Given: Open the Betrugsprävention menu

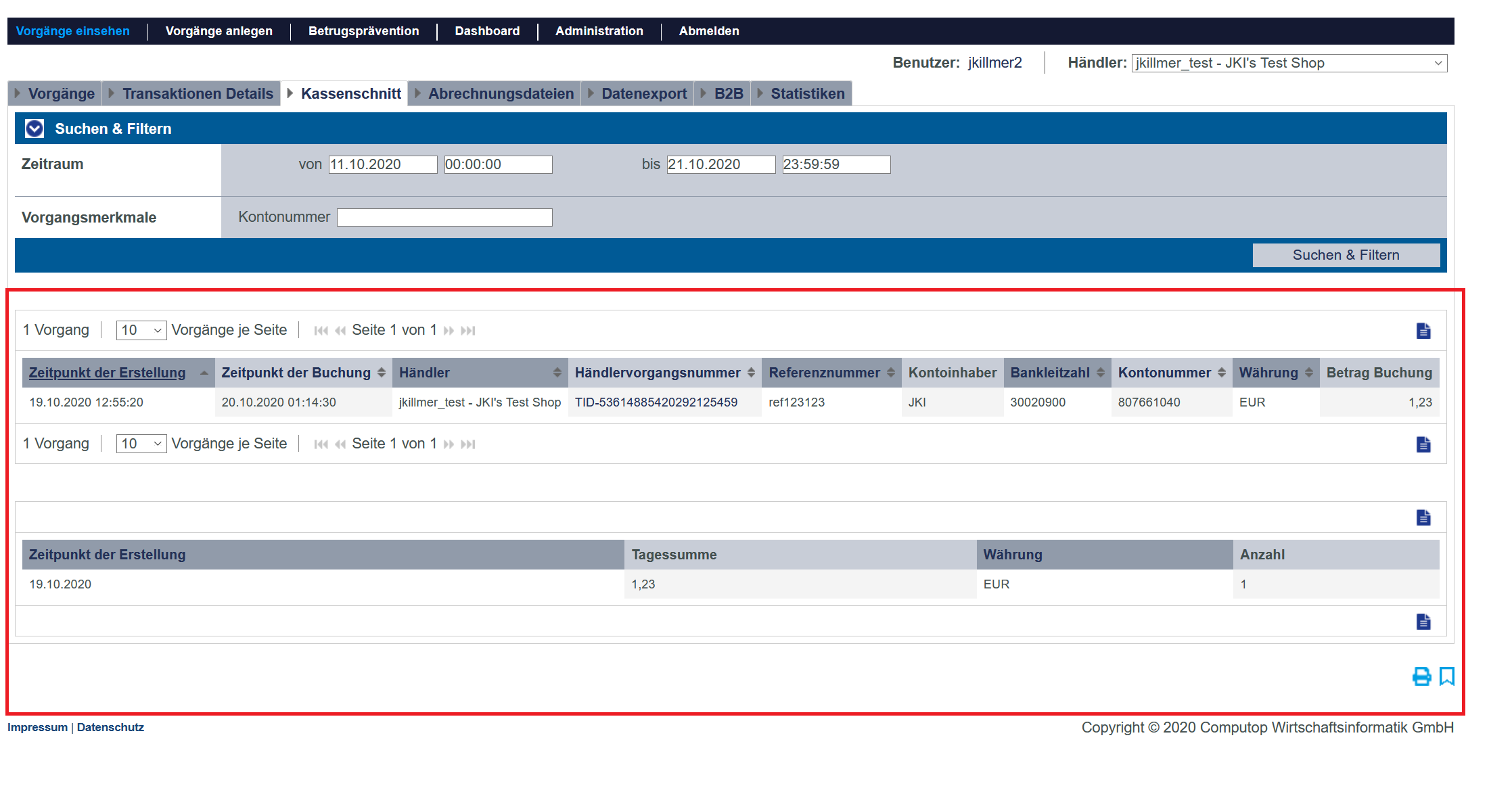Looking at the screenshot, I should tap(363, 31).
